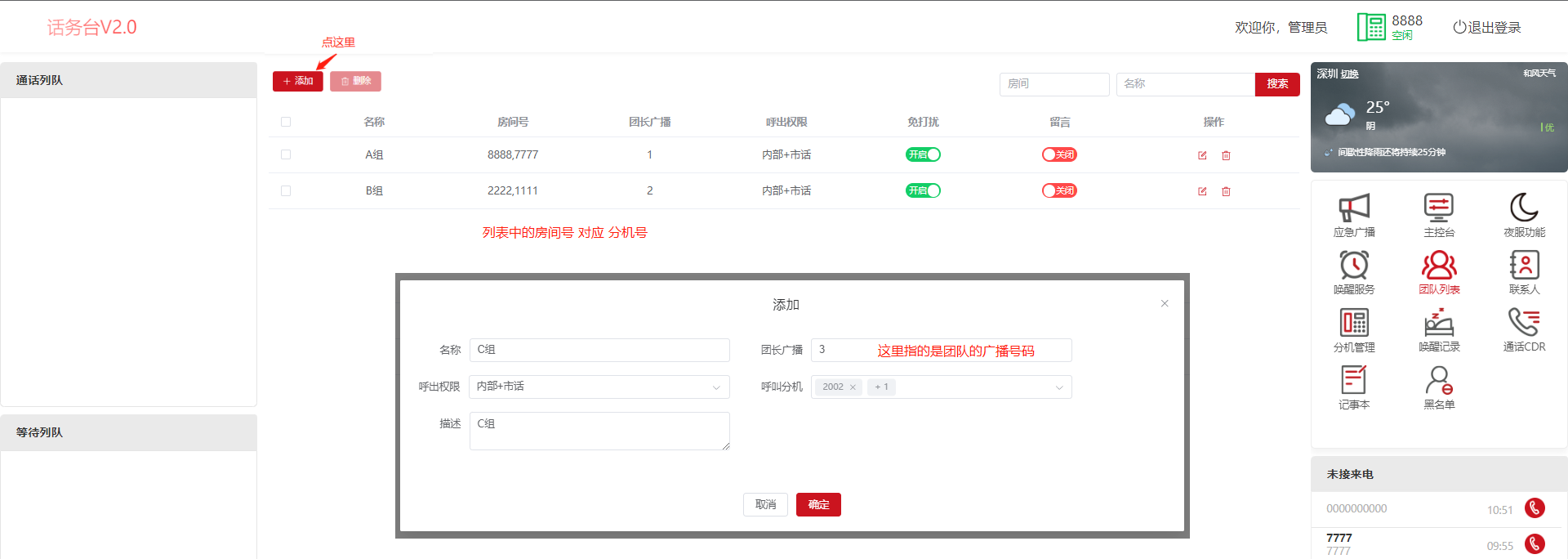Open the 主控台 console icon
This screenshot has height=559, width=1568.
[1439, 215]
